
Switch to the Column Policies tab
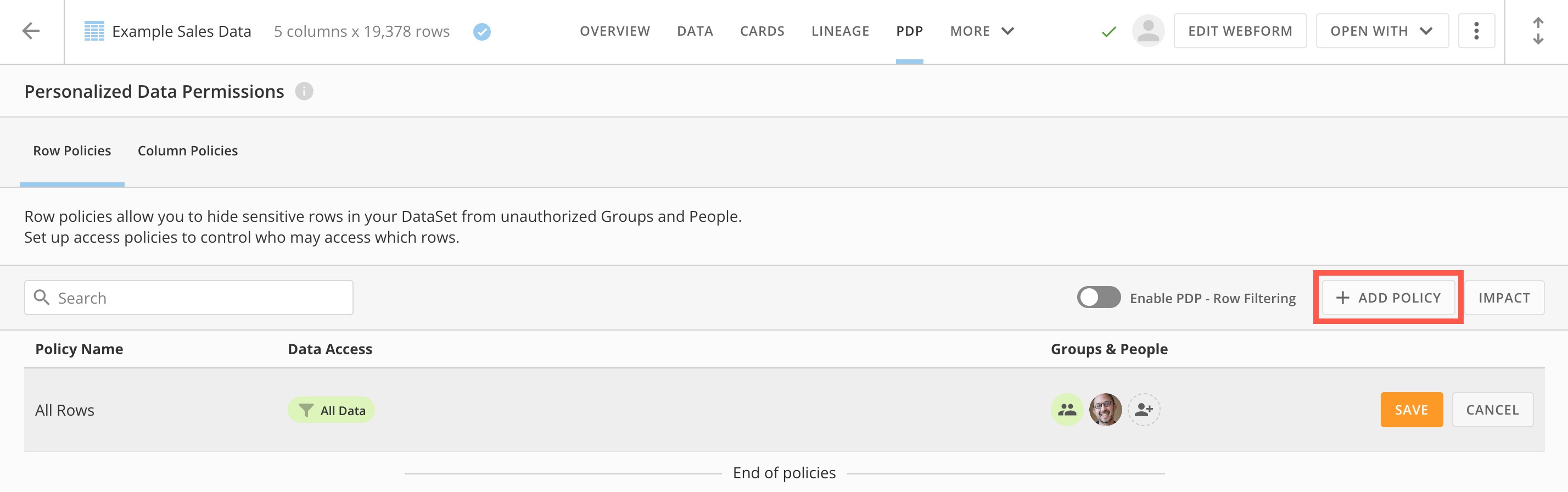[187, 150]
